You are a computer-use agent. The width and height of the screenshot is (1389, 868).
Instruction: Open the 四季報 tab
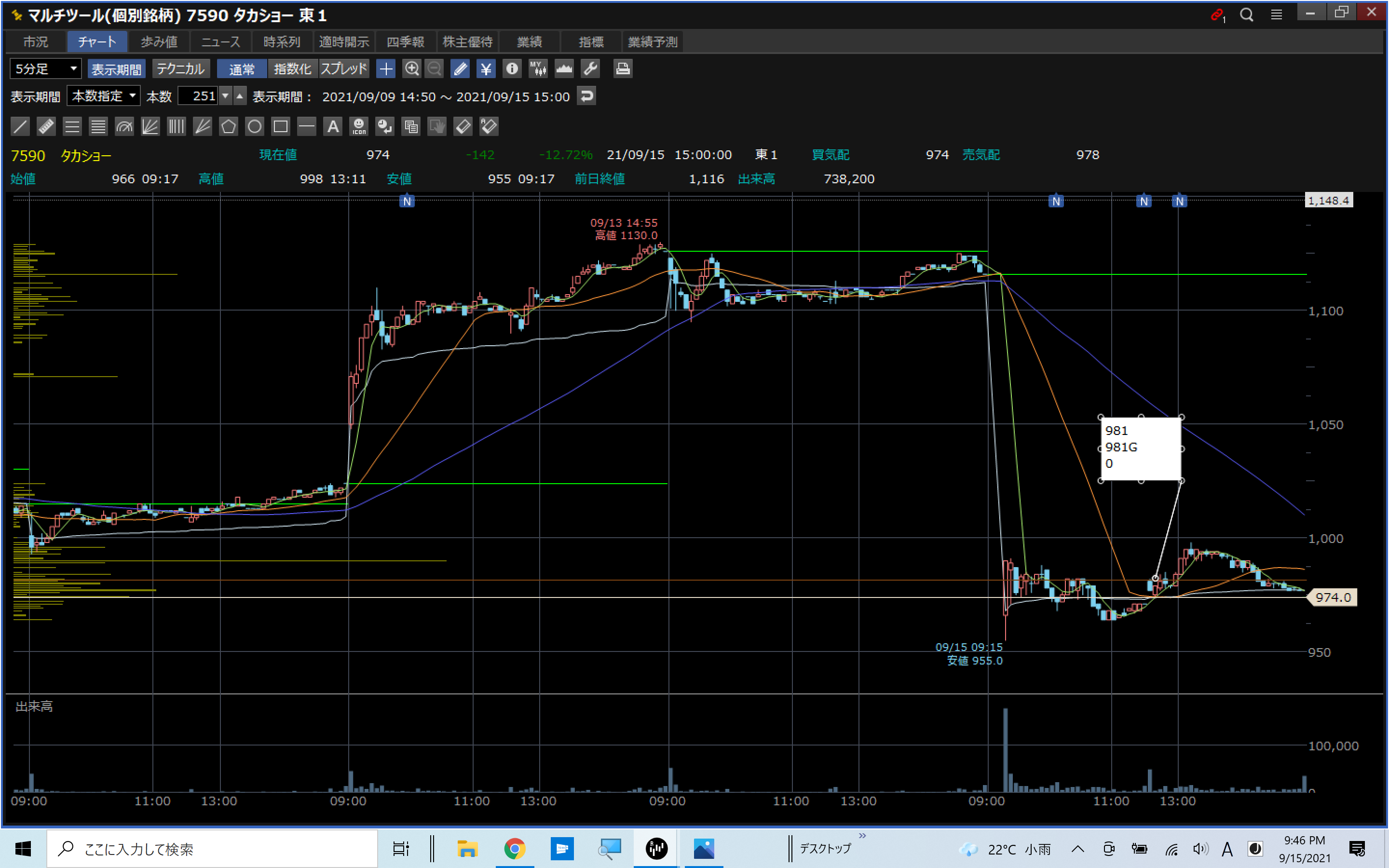405,42
